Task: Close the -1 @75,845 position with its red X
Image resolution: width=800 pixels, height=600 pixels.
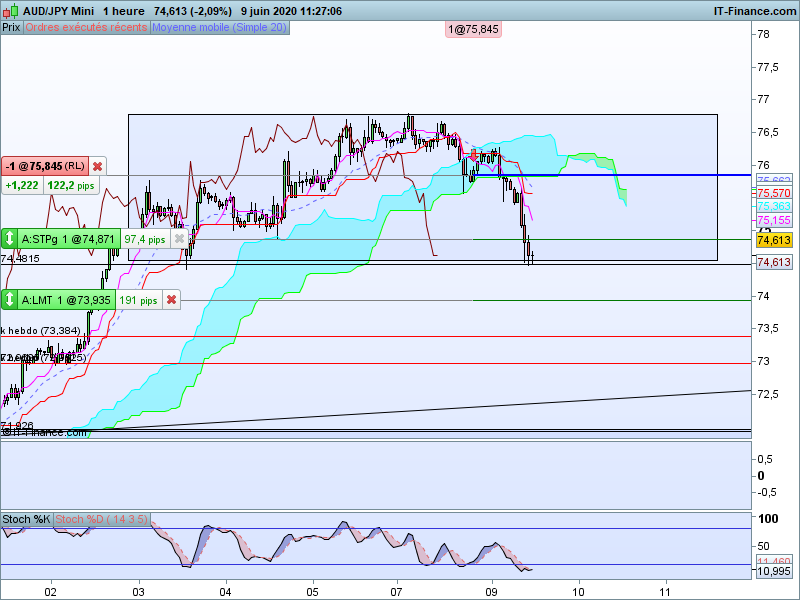Action: pos(97,166)
